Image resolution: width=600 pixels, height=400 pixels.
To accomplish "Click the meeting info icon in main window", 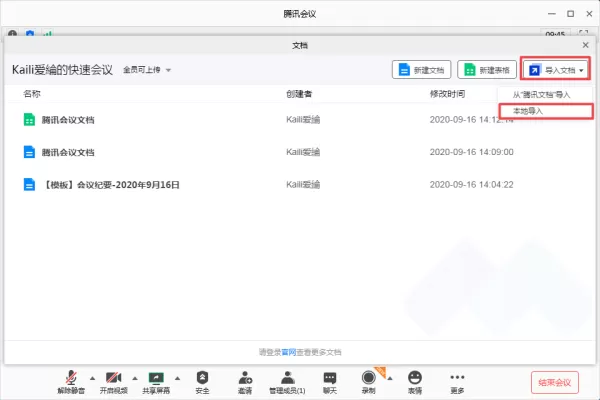I will [12, 34].
